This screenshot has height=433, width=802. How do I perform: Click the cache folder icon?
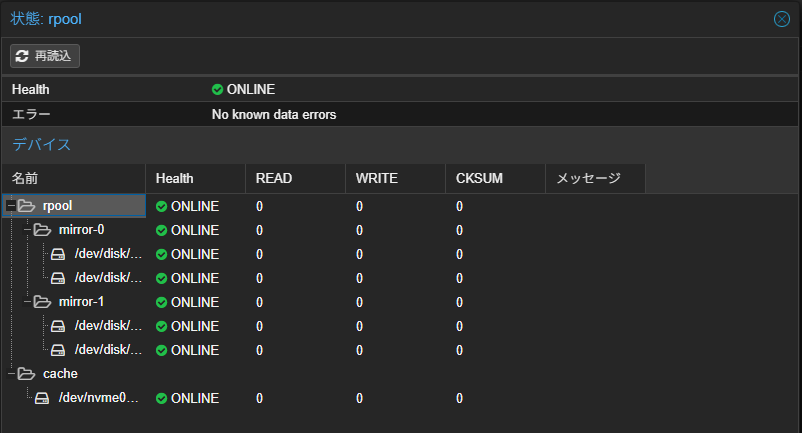point(26,374)
